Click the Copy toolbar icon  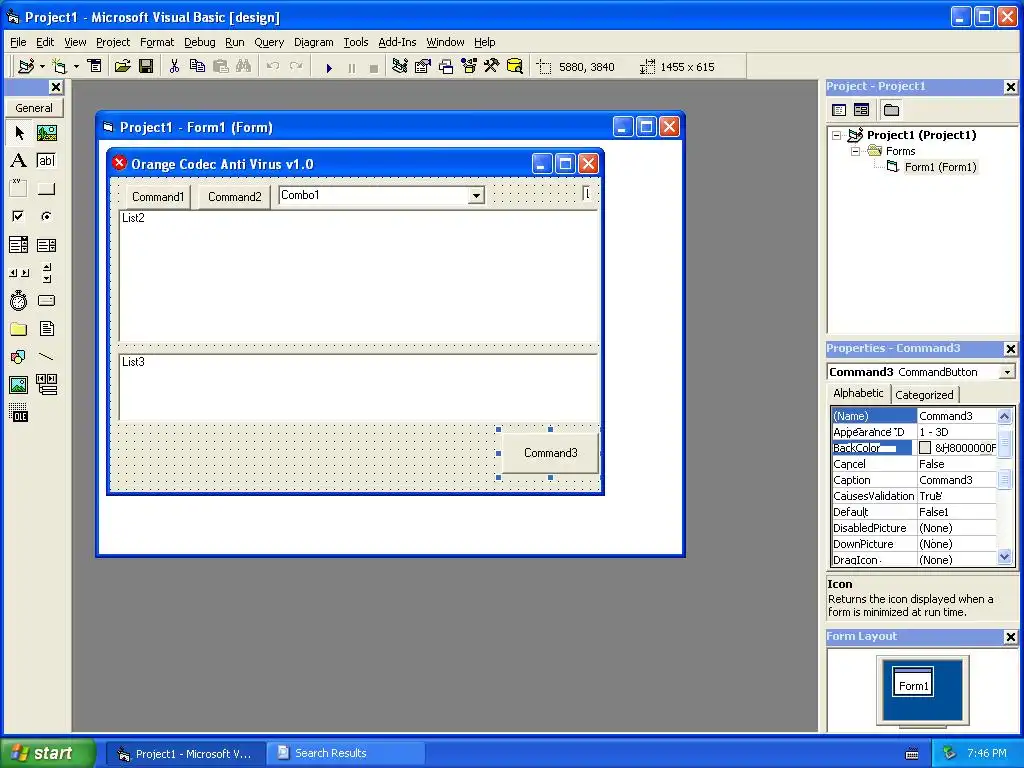[x=197, y=67]
